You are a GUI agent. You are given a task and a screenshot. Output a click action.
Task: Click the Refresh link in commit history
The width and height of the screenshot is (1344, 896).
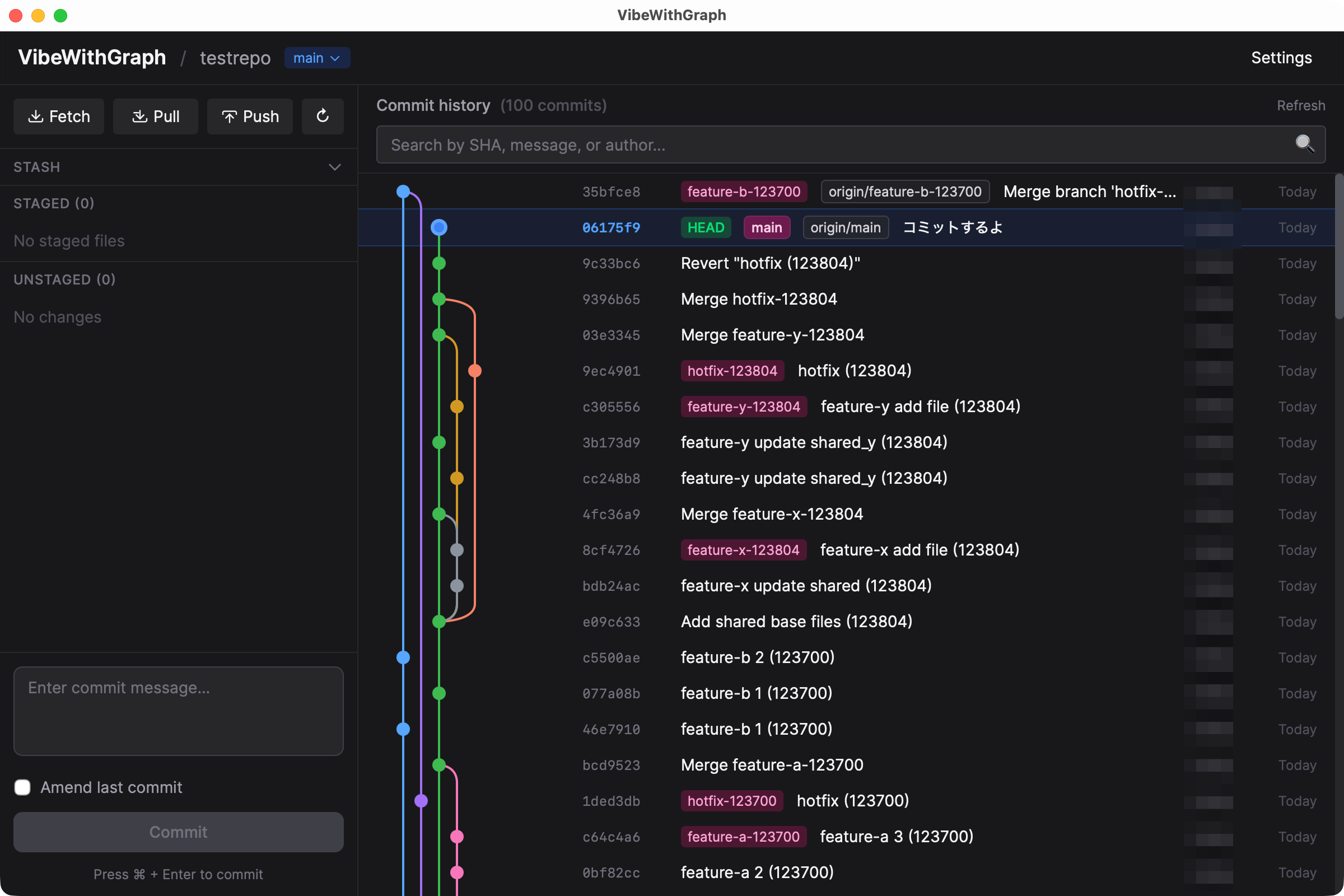(x=1300, y=105)
